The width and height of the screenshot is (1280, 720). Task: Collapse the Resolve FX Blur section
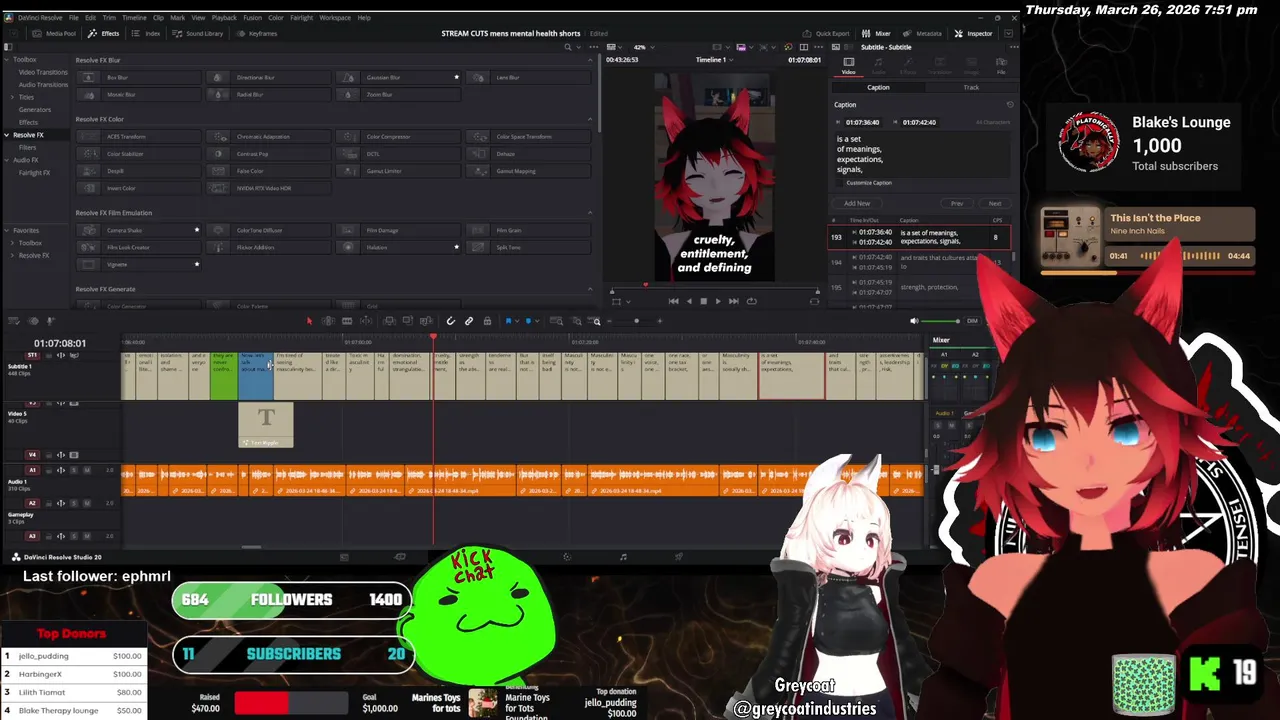tap(589, 60)
